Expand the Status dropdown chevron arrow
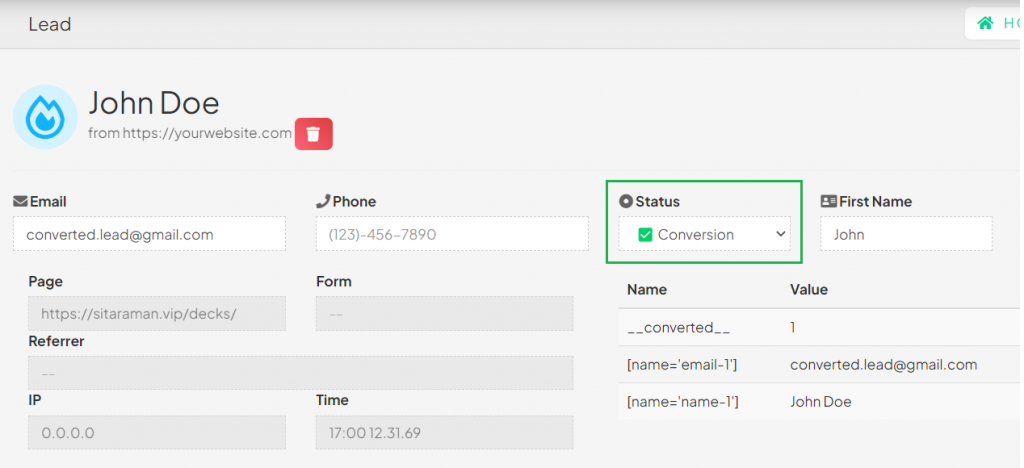The height and width of the screenshot is (468, 1024). point(780,234)
